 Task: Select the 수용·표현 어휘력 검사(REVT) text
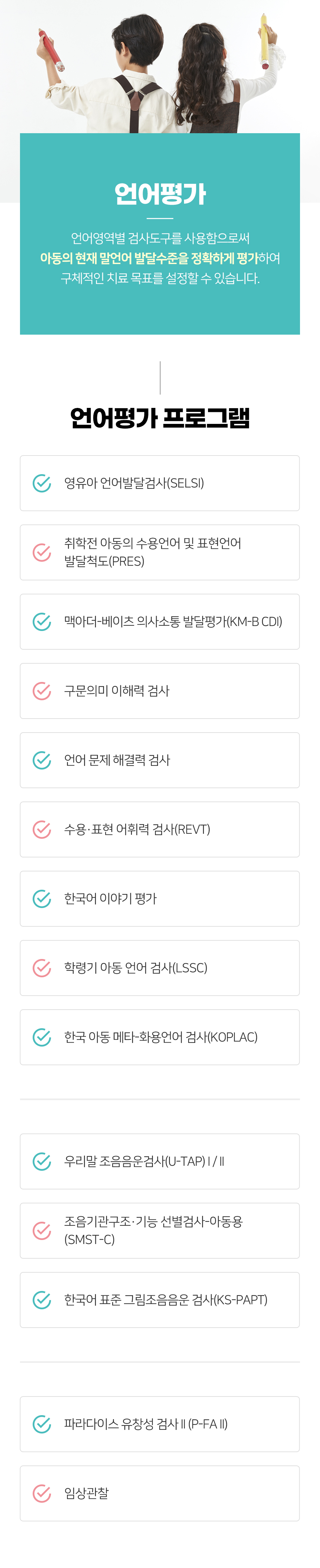tap(137, 830)
